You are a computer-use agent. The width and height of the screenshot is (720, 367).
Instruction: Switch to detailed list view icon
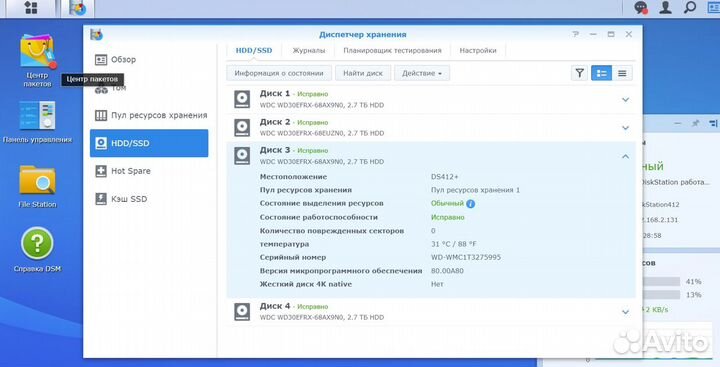point(601,73)
